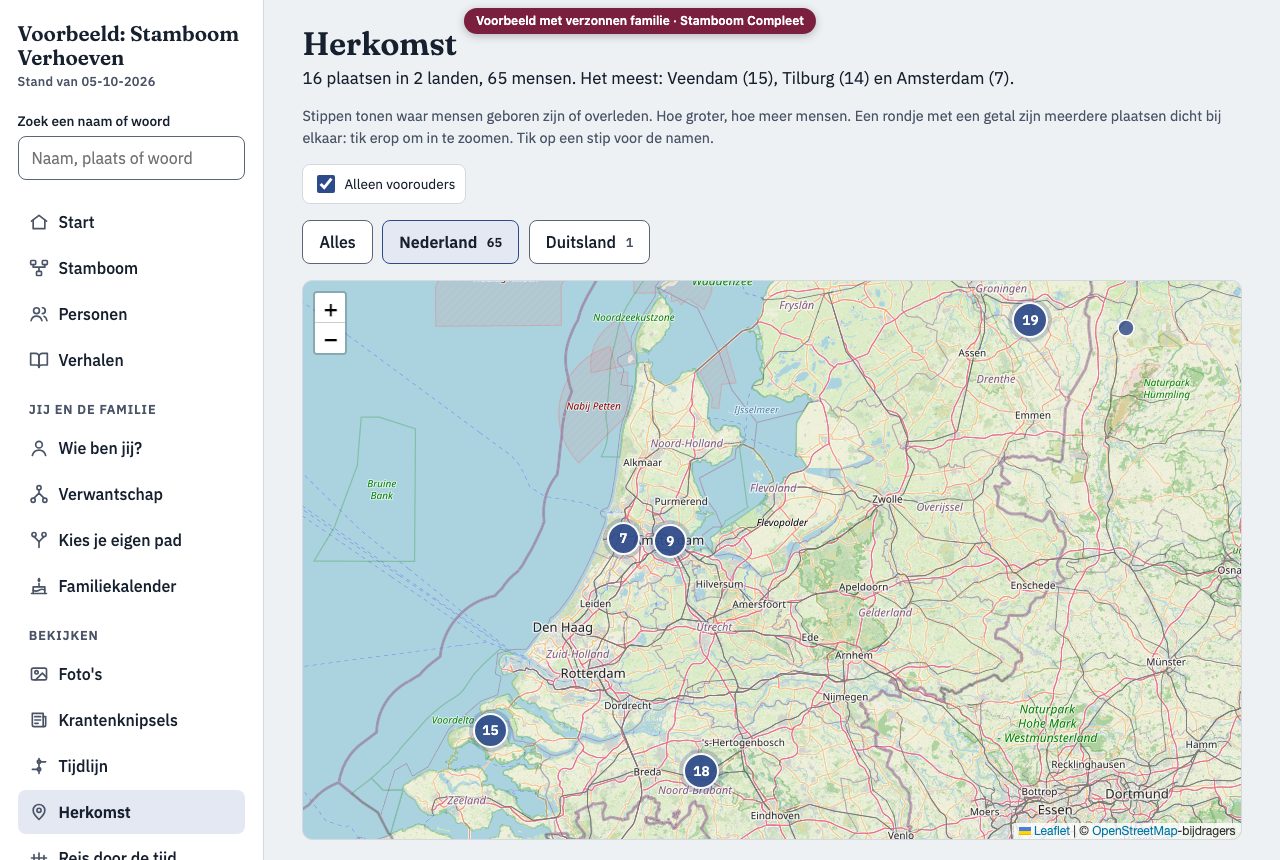Image resolution: width=1280 pixels, height=860 pixels.
Task: Open the Verhalen book icon
Action: [39, 360]
